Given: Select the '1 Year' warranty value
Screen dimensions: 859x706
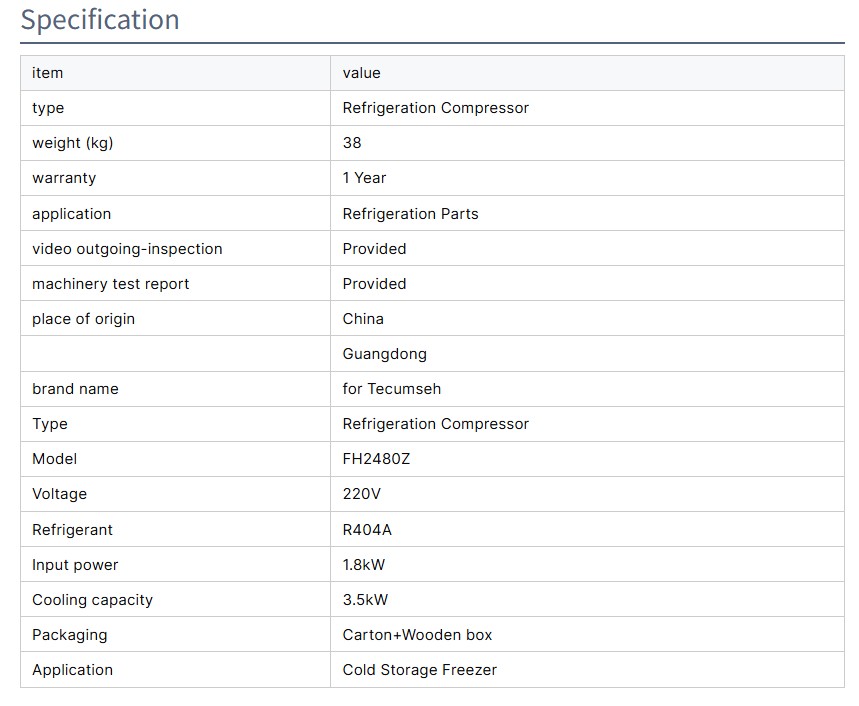Looking at the screenshot, I should tap(364, 178).
